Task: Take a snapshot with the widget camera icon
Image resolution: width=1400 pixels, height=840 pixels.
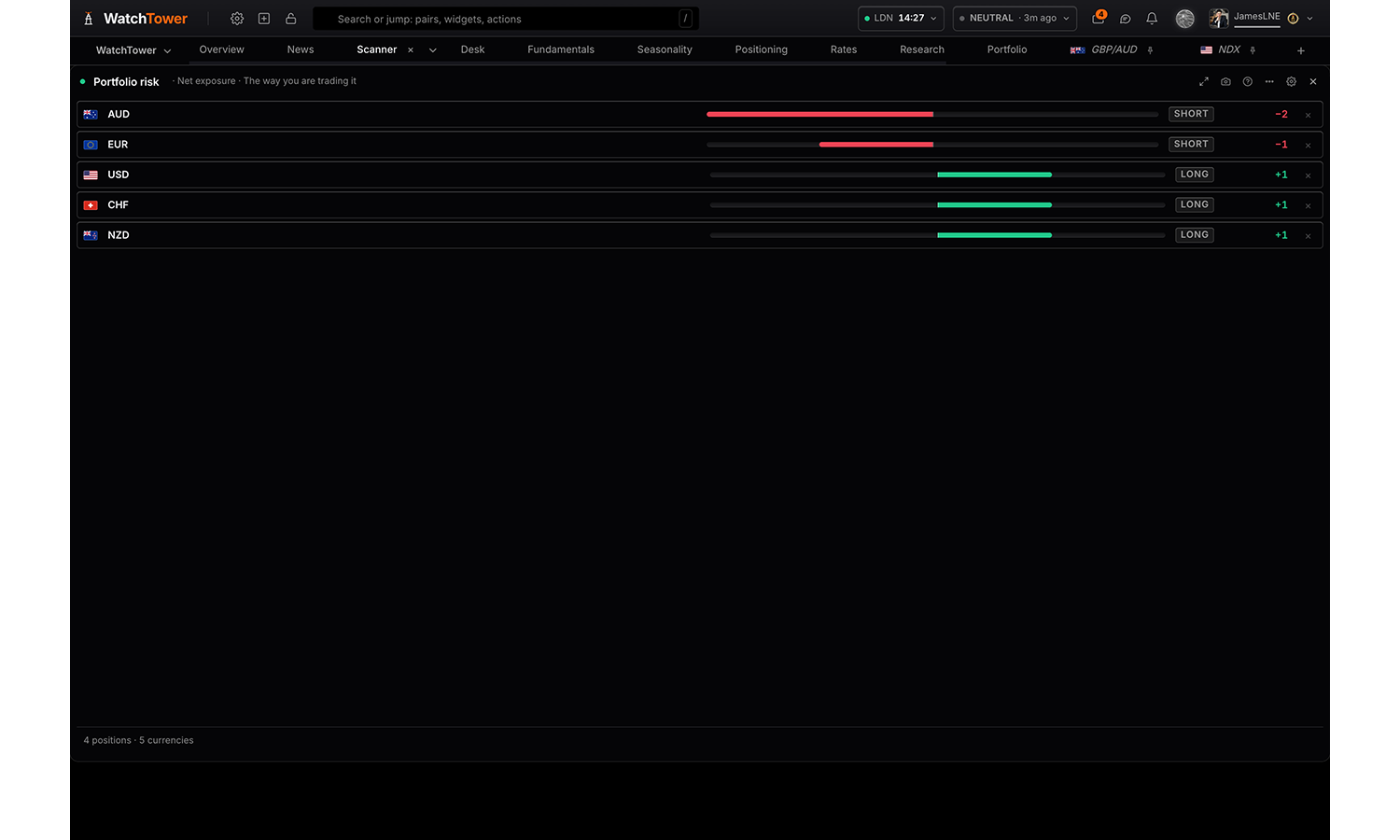Action: (x=1225, y=81)
